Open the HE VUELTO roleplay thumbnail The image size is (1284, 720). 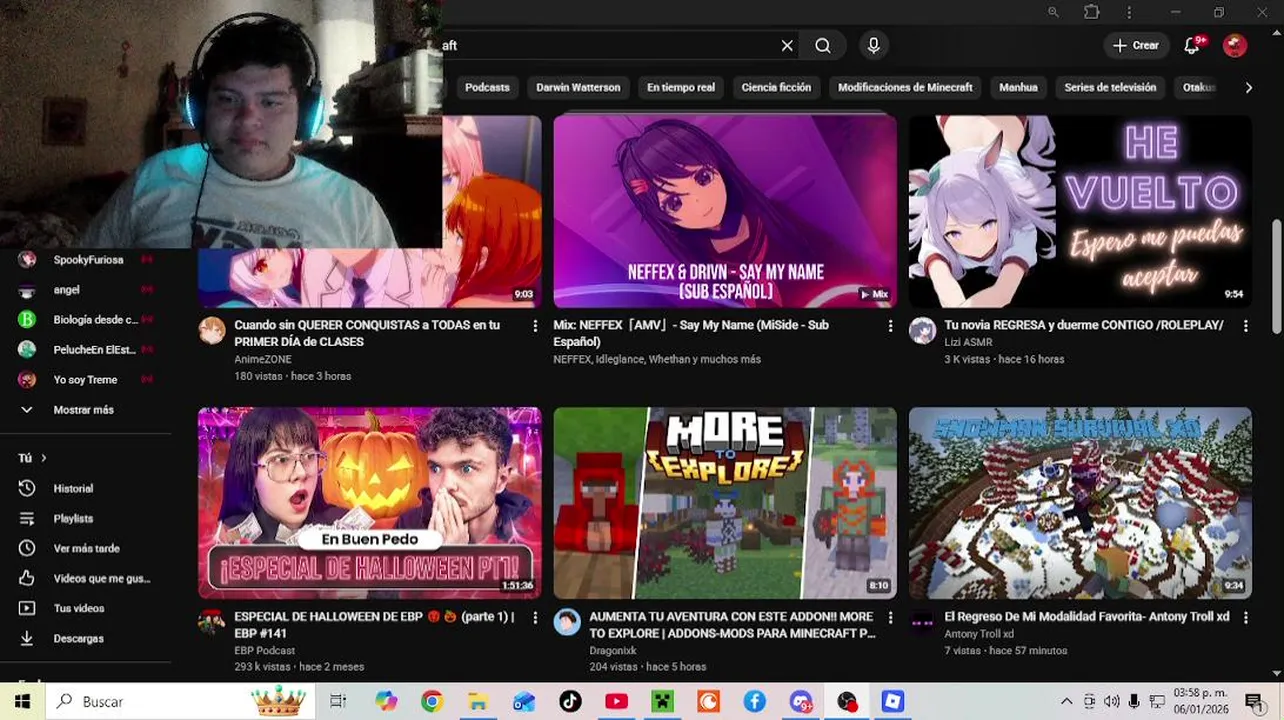tap(1080, 211)
